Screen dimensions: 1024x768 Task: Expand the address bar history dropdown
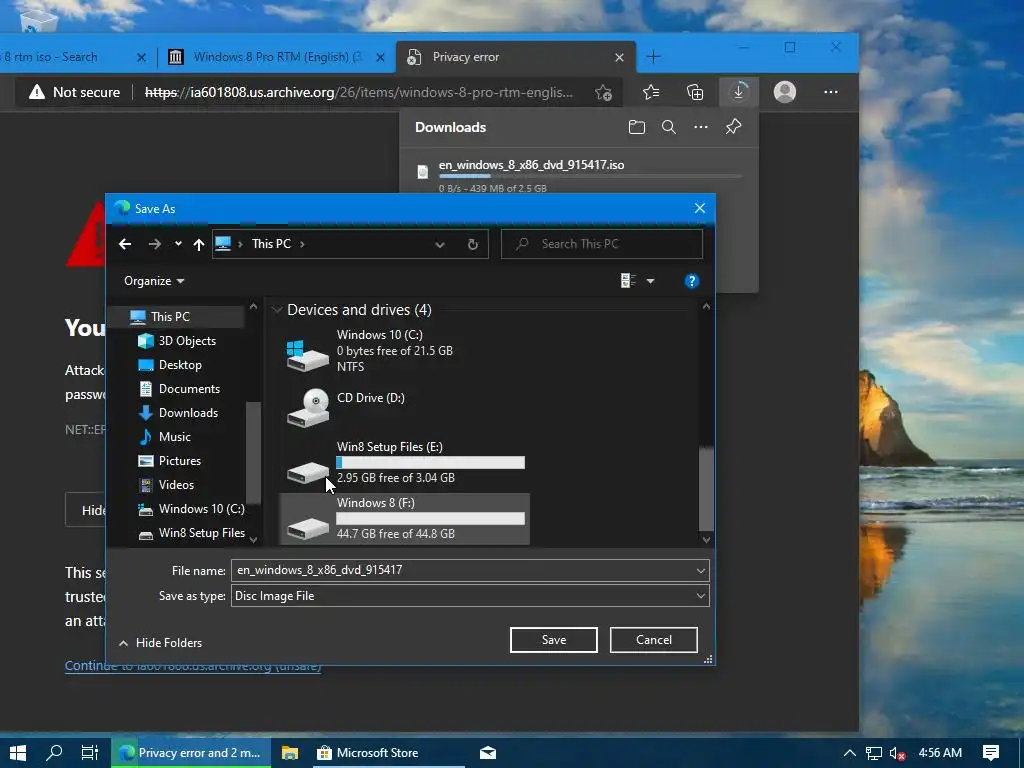click(440, 244)
